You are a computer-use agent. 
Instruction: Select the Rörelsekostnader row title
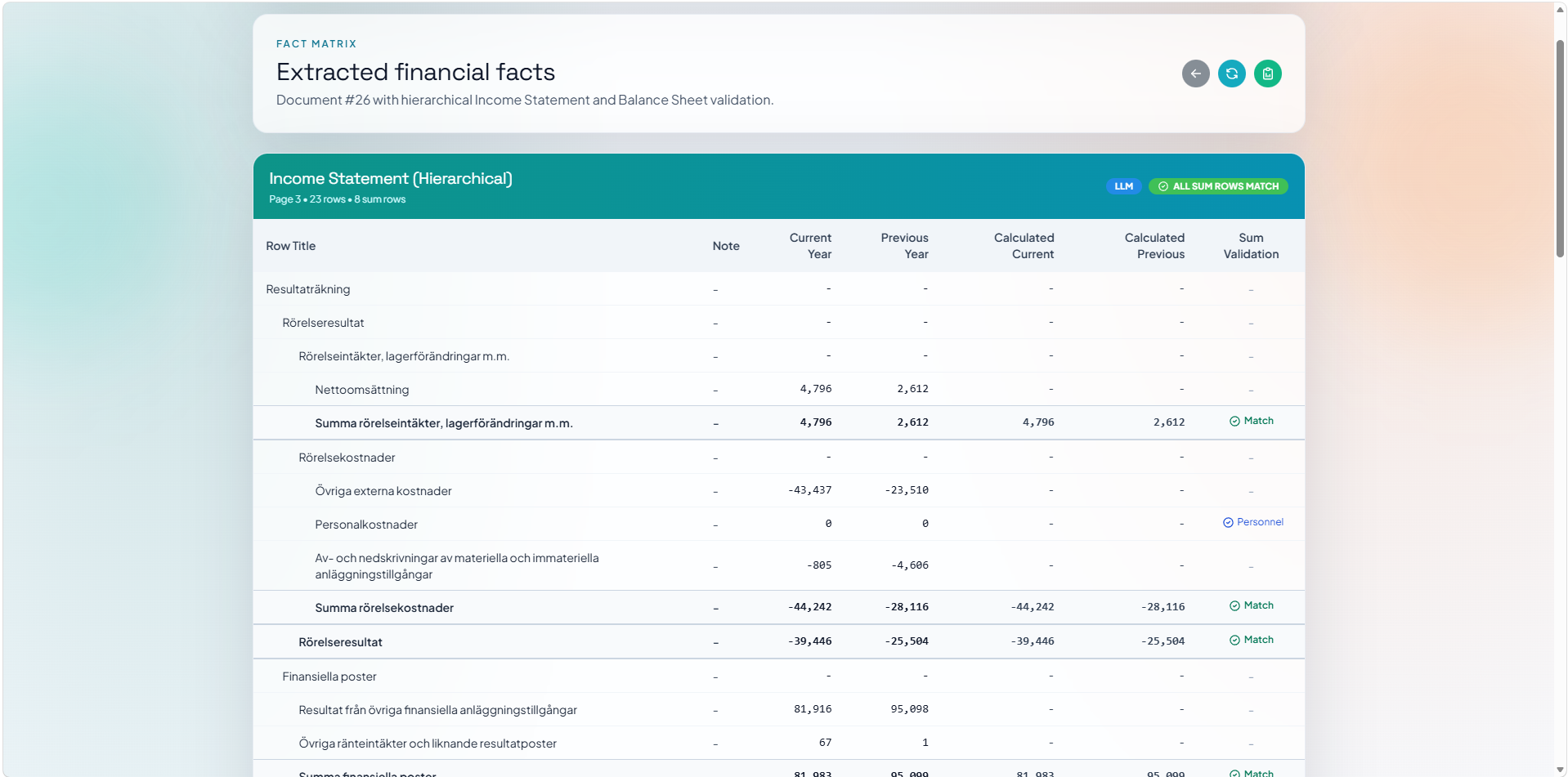coord(347,458)
